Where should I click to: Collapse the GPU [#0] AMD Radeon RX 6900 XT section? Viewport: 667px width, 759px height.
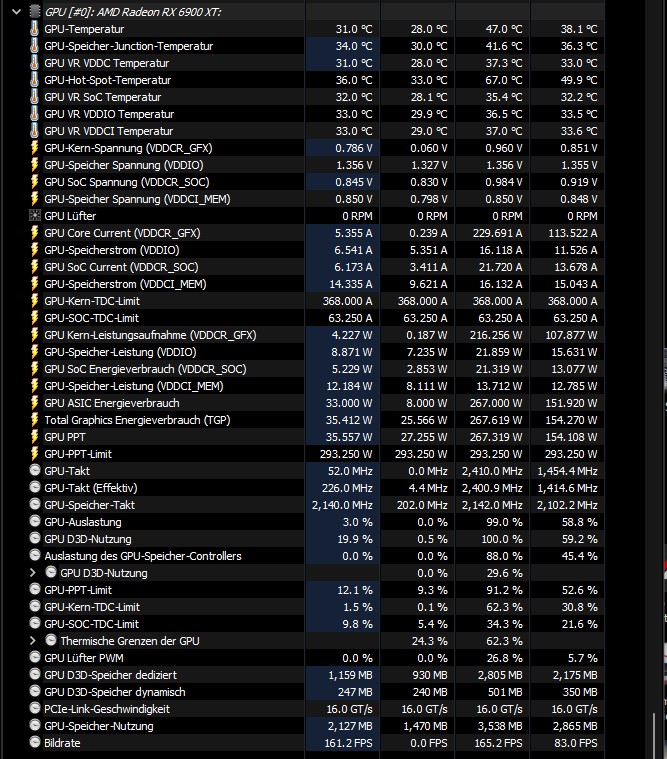16,12
